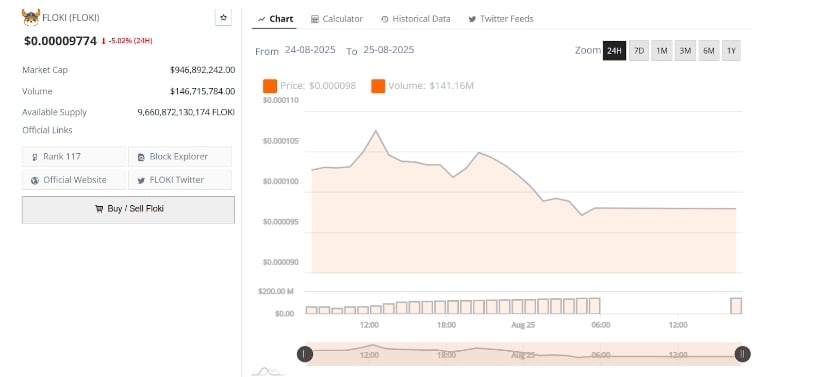This screenshot has height=377, width=825.
Task: Open the From date field 24-08-2025
Action: click(x=310, y=50)
